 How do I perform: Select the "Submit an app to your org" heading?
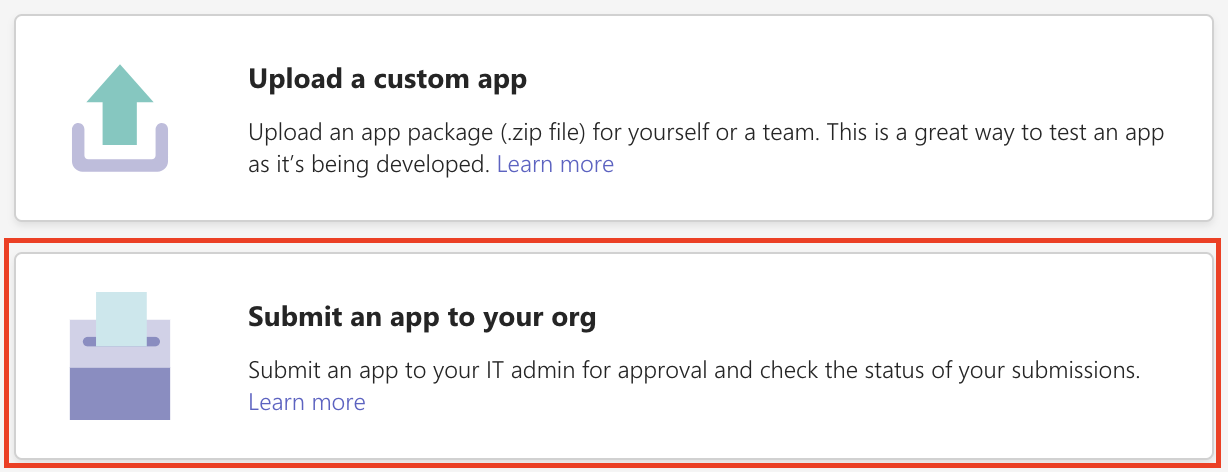[421, 318]
